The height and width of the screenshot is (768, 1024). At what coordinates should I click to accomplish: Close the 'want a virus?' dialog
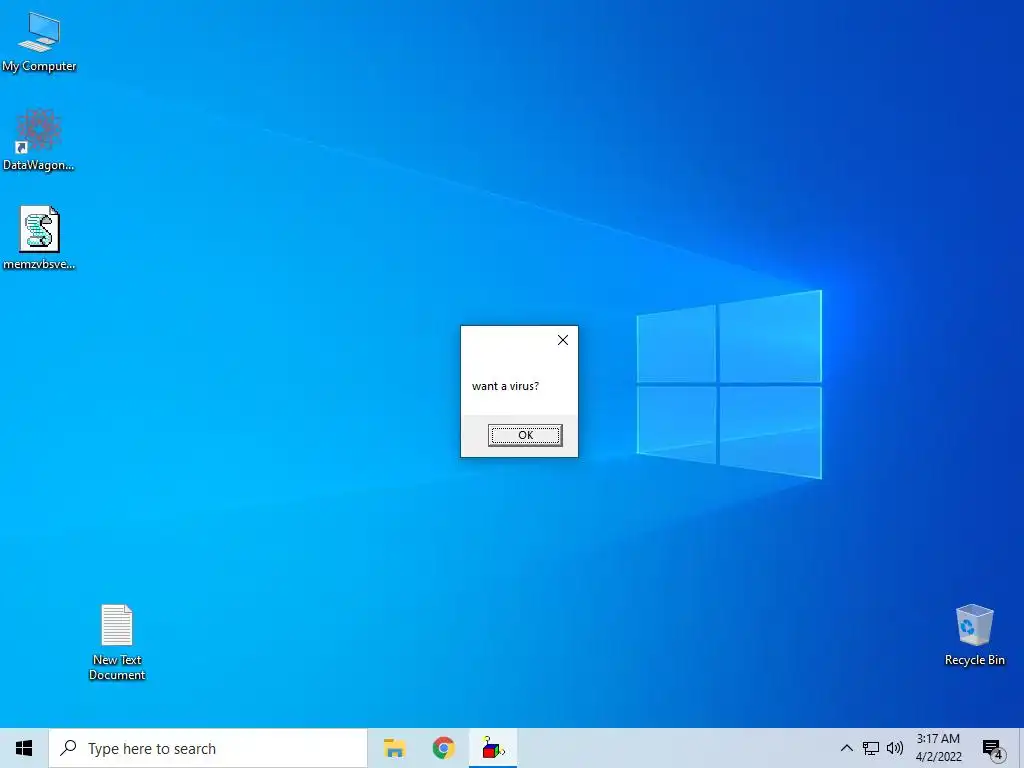(x=562, y=340)
